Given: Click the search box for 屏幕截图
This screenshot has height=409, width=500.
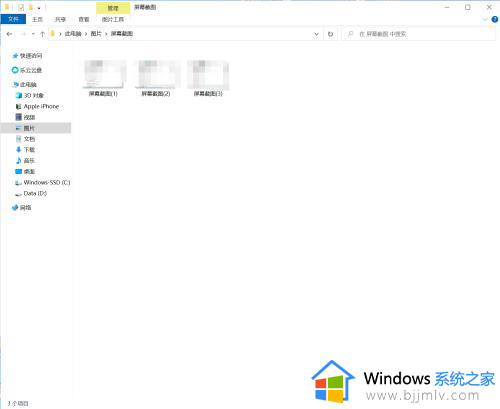Looking at the screenshot, I should (419, 34).
